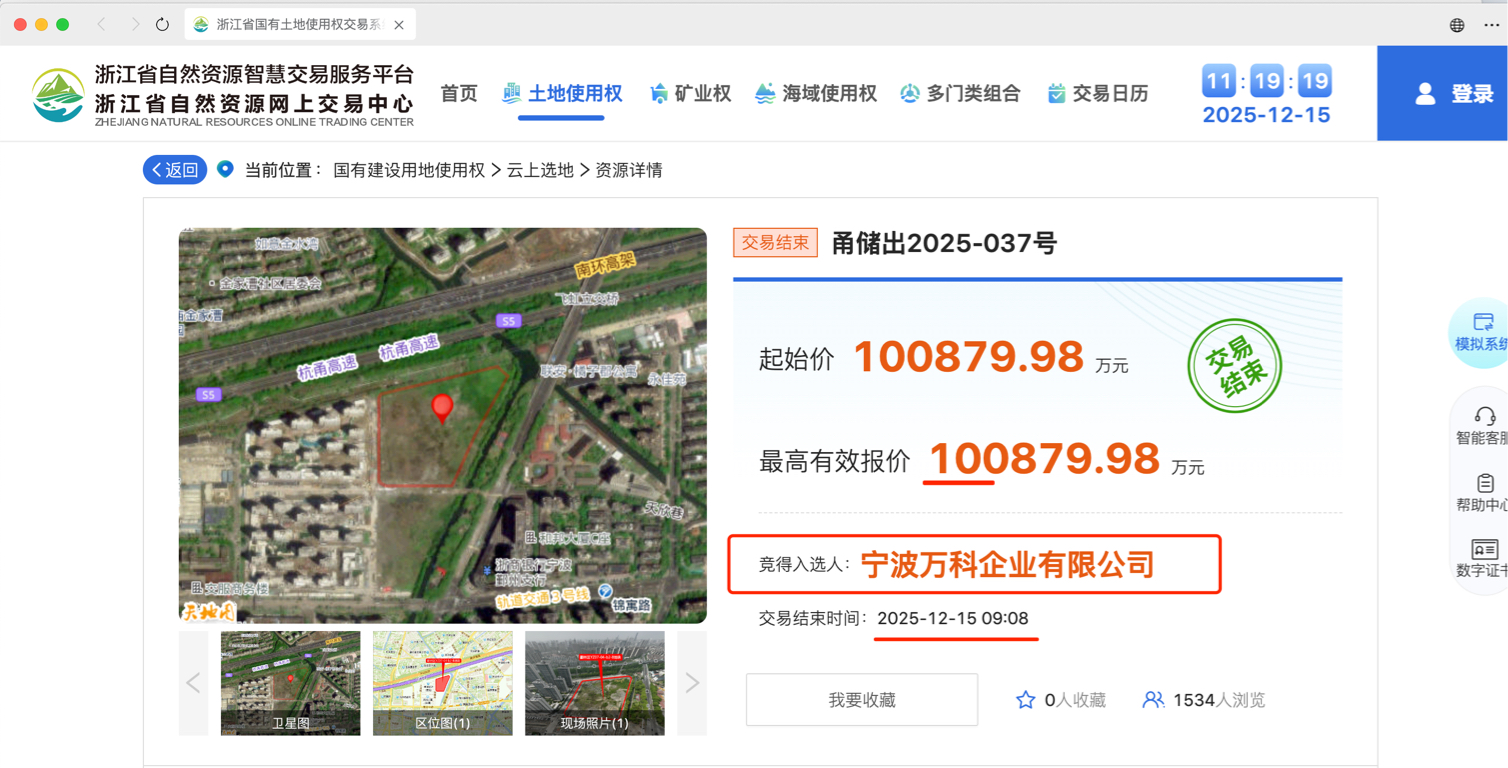Click the 资源详情 breadcrumb text
This screenshot has width=1508, height=768.
[x=629, y=170]
